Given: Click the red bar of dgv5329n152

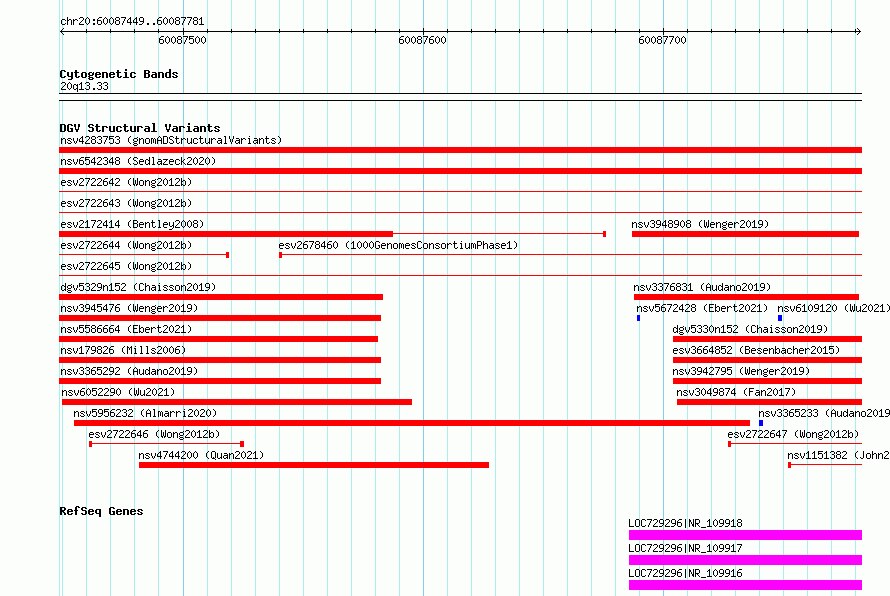Looking at the screenshot, I should click(221, 297).
